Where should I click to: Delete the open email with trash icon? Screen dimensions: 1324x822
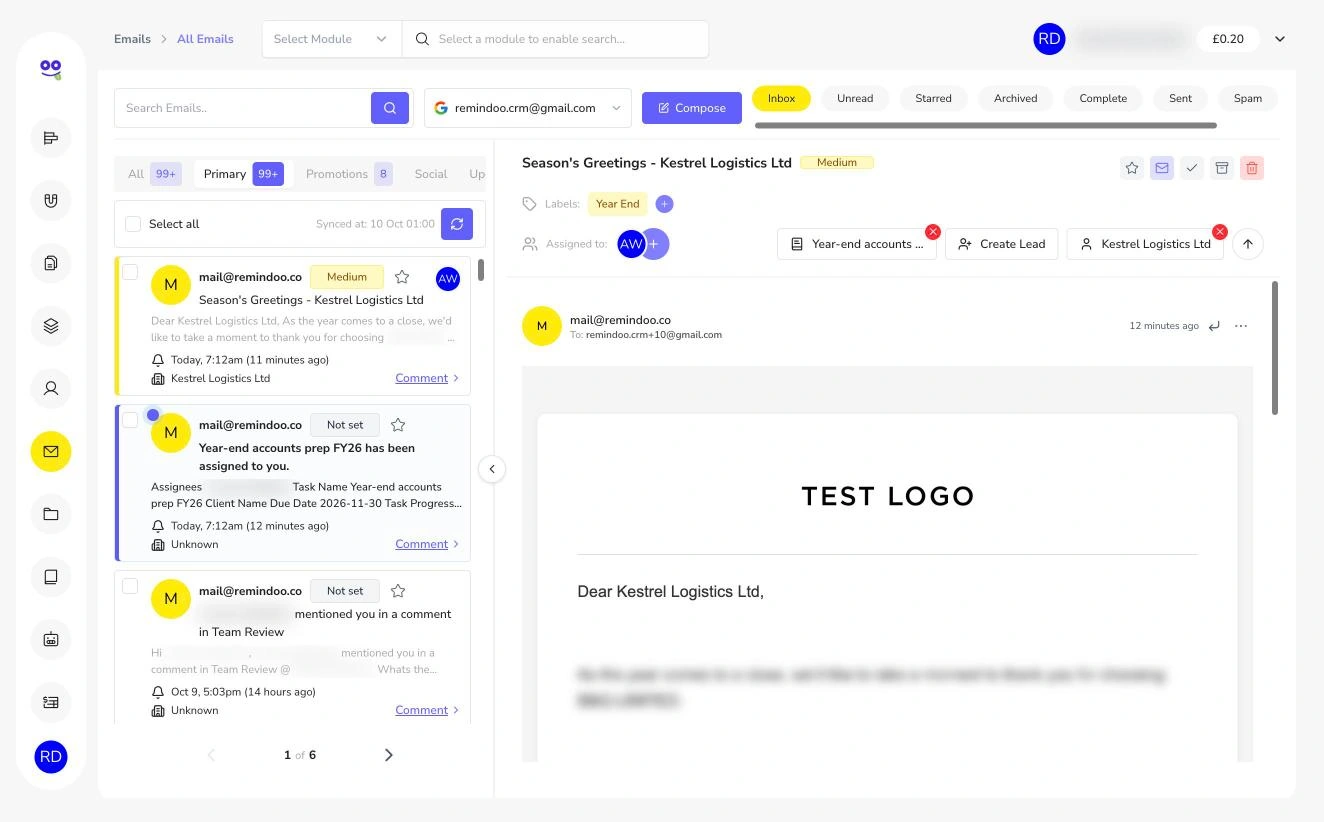point(1252,168)
